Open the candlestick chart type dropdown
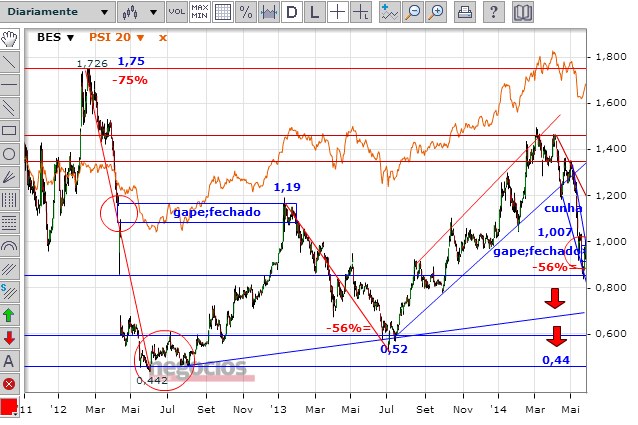638x425 pixels. coord(141,12)
